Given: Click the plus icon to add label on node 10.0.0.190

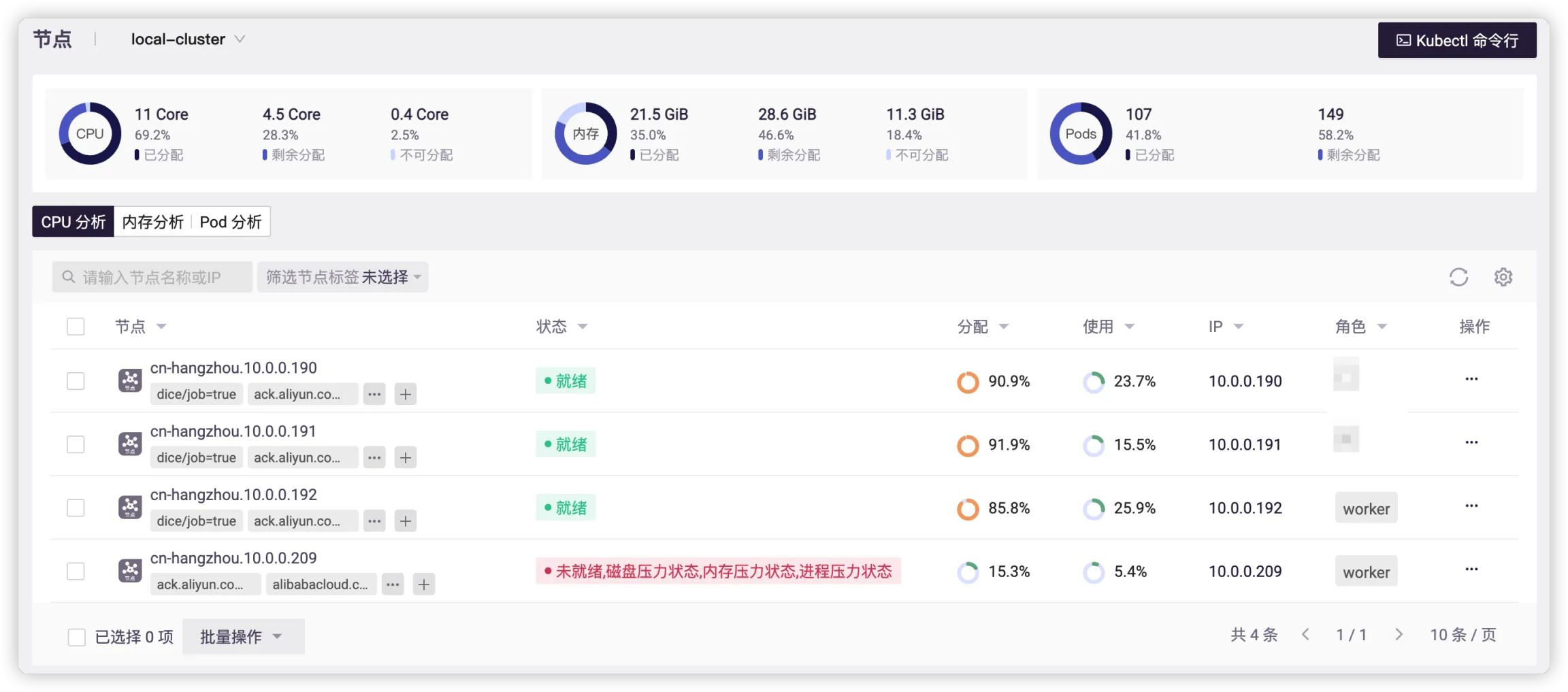Looking at the screenshot, I should click(406, 394).
